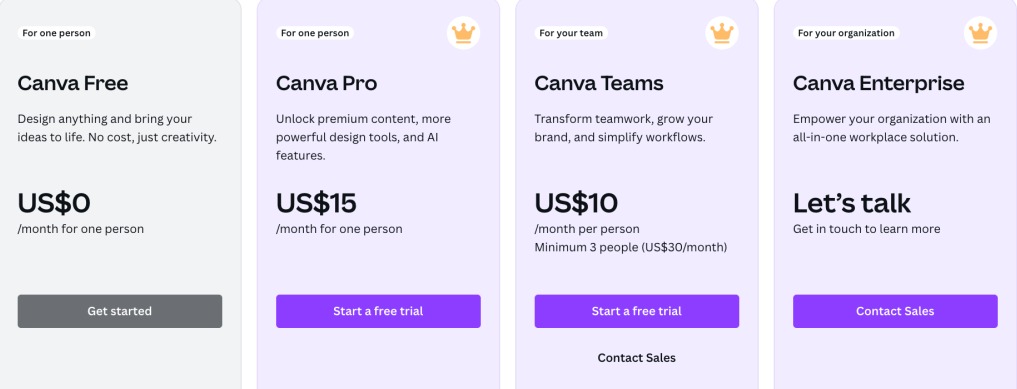Click the 'Minimum 3 people' pricing note
Image resolution: width=1017 pixels, height=389 pixels.
[x=630, y=248]
